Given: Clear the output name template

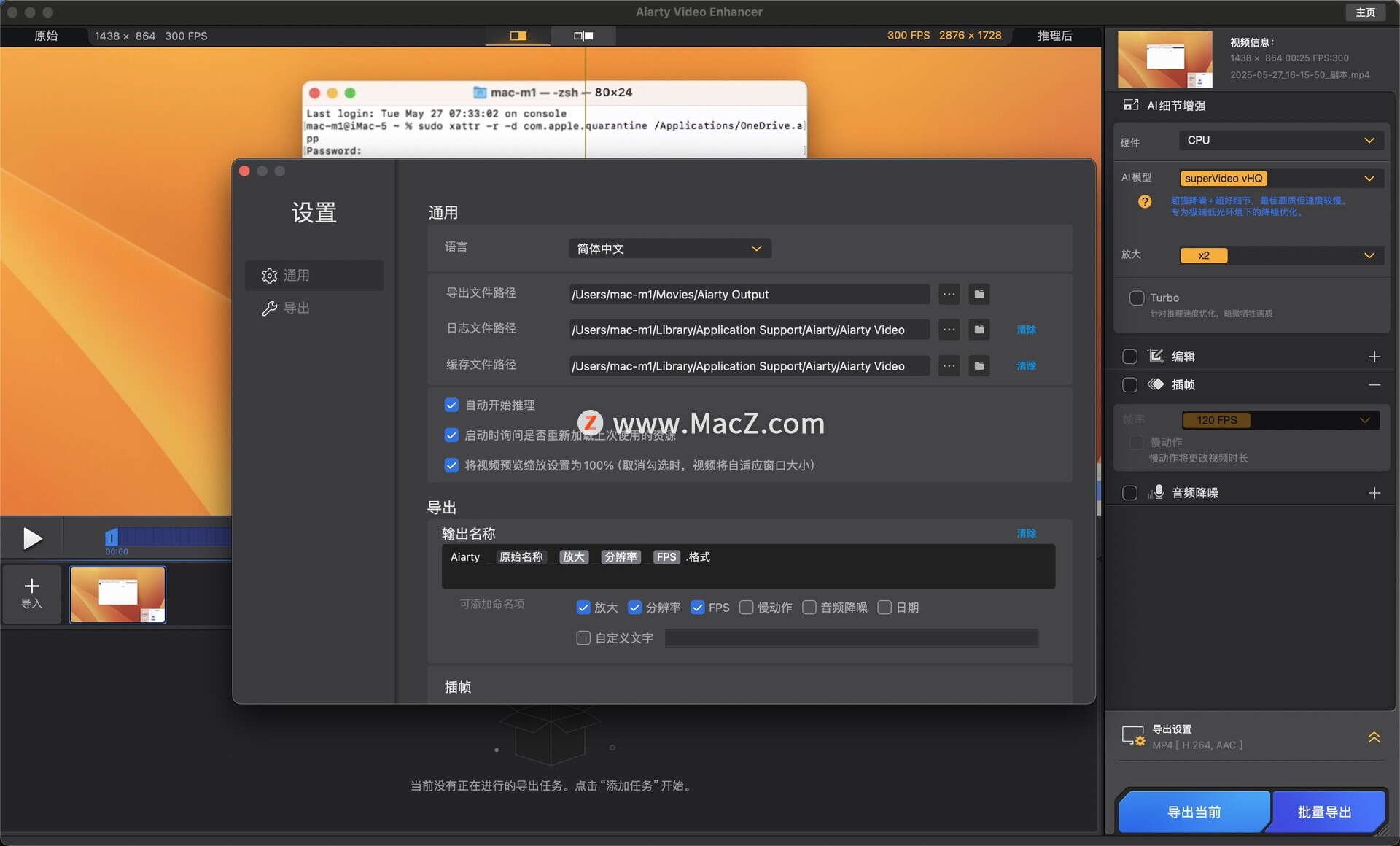Looking at the screenshot, I should point(1026,534).
